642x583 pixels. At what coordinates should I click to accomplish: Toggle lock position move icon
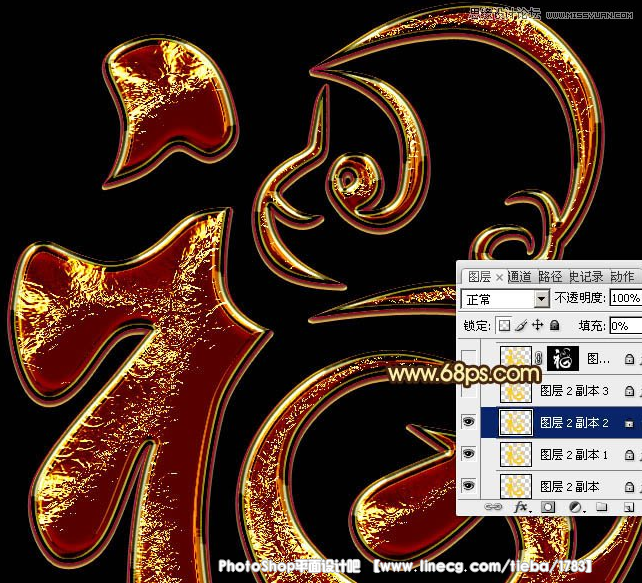click(x=537, y=325)
